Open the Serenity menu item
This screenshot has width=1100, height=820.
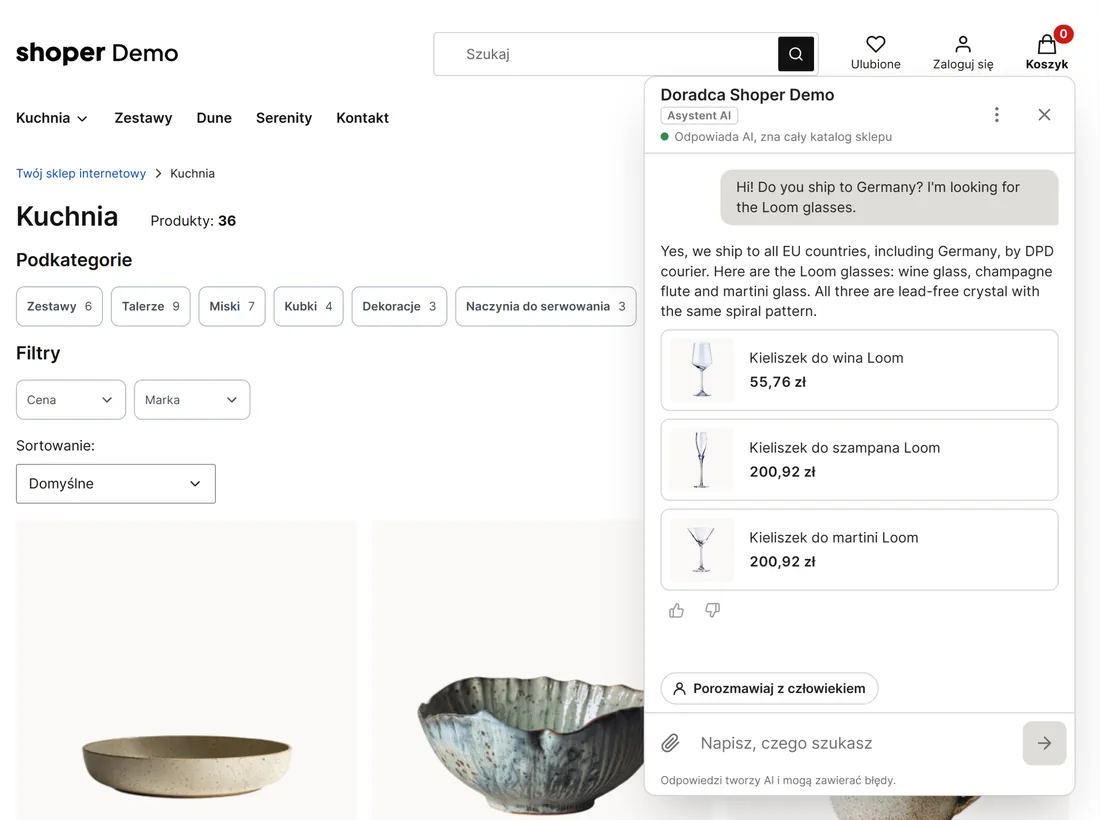point(284,118)
